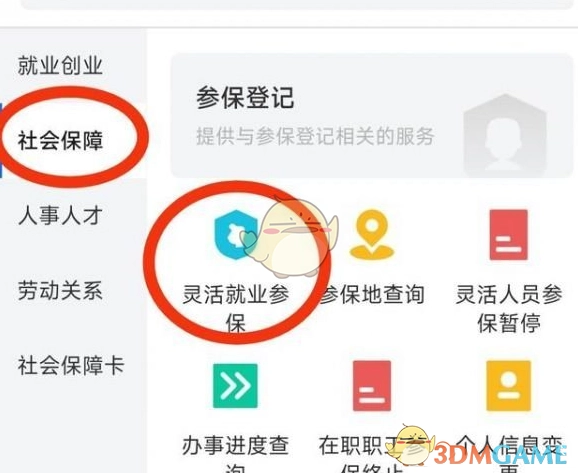The height and width of the screenshot is (473, 578).
Task: Tap the 灵活人员参保暂停 text label
Action: pos(509,309)
